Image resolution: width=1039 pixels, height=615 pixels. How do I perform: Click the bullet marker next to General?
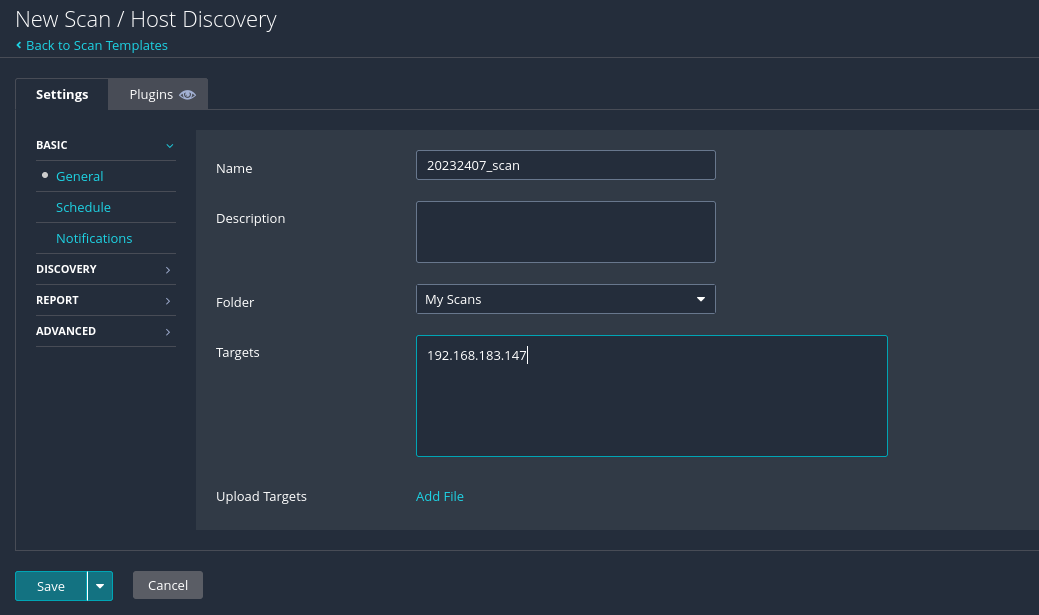click(x=45, y=175)
